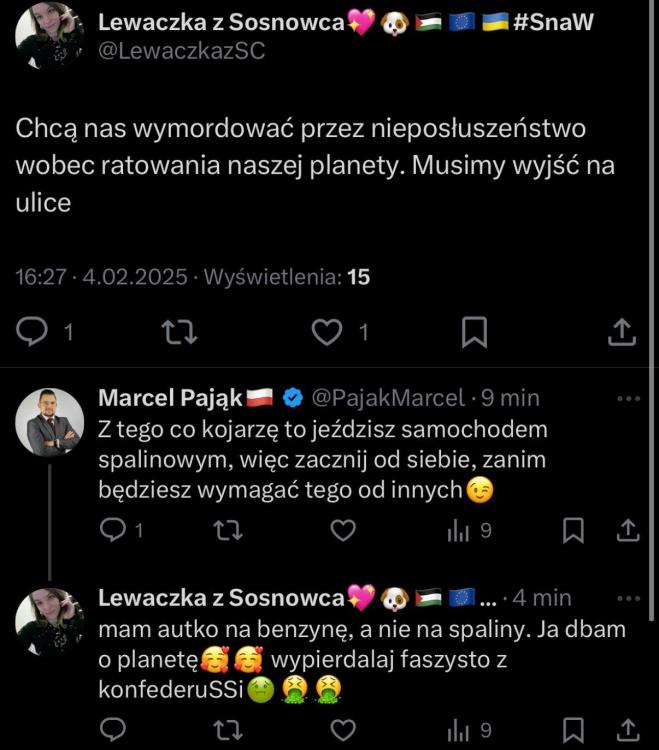Open Lewaczka's avatar on the bottom reply
659x750 pixels.
pos(50,620)
